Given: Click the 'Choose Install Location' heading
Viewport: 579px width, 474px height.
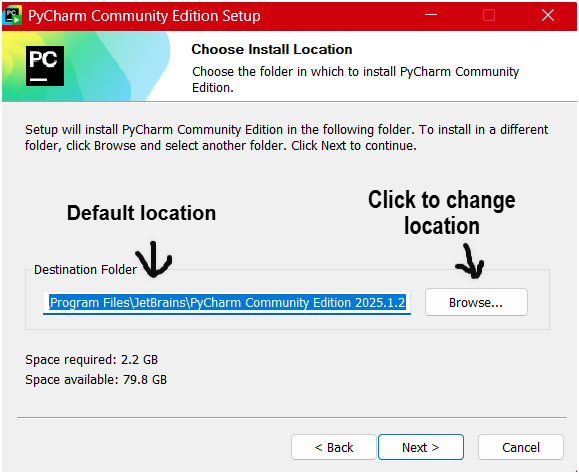Looking at the screenshot, I should 272,49.
